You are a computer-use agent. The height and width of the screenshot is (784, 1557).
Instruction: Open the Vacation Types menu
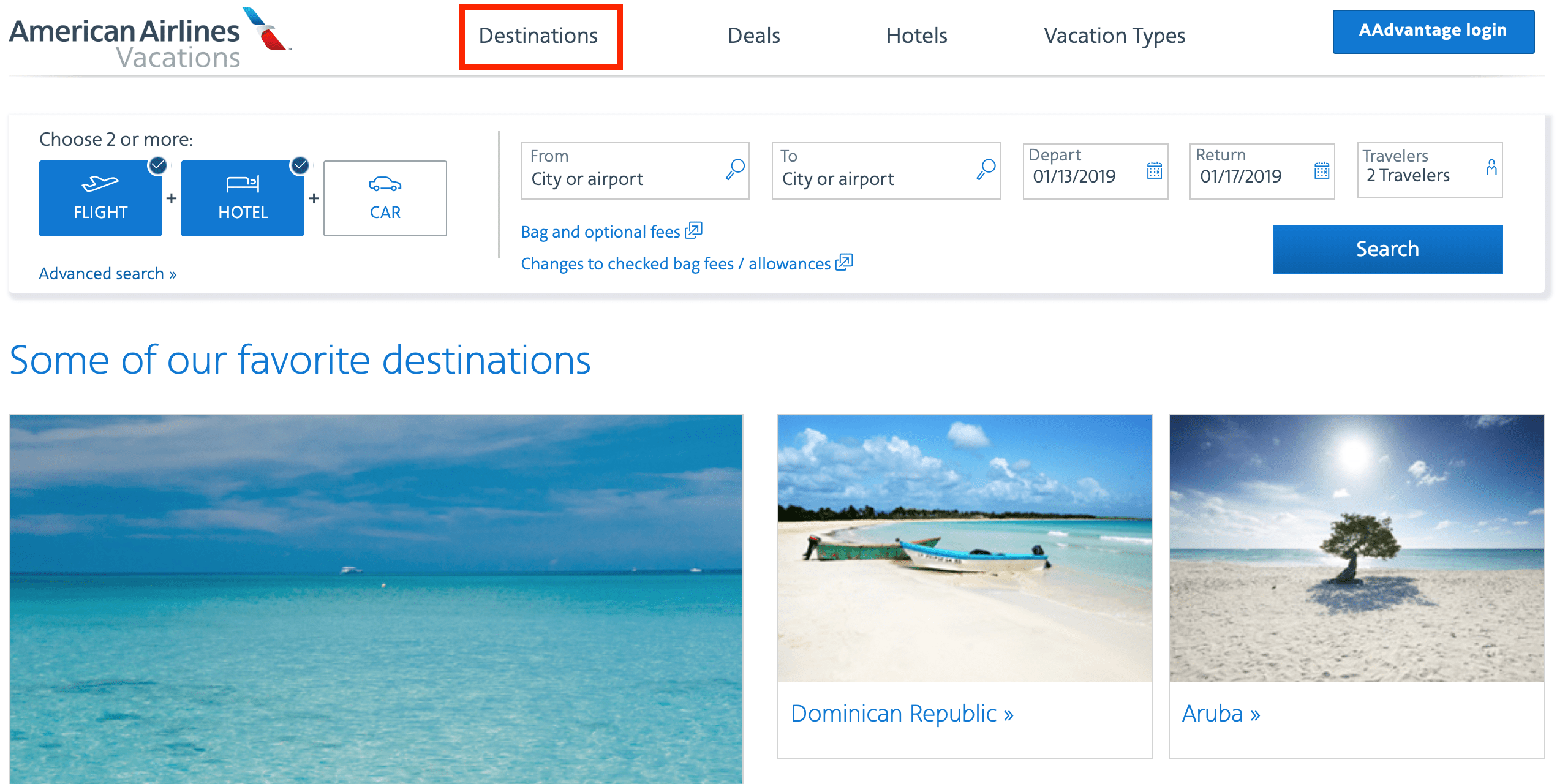1114,36
